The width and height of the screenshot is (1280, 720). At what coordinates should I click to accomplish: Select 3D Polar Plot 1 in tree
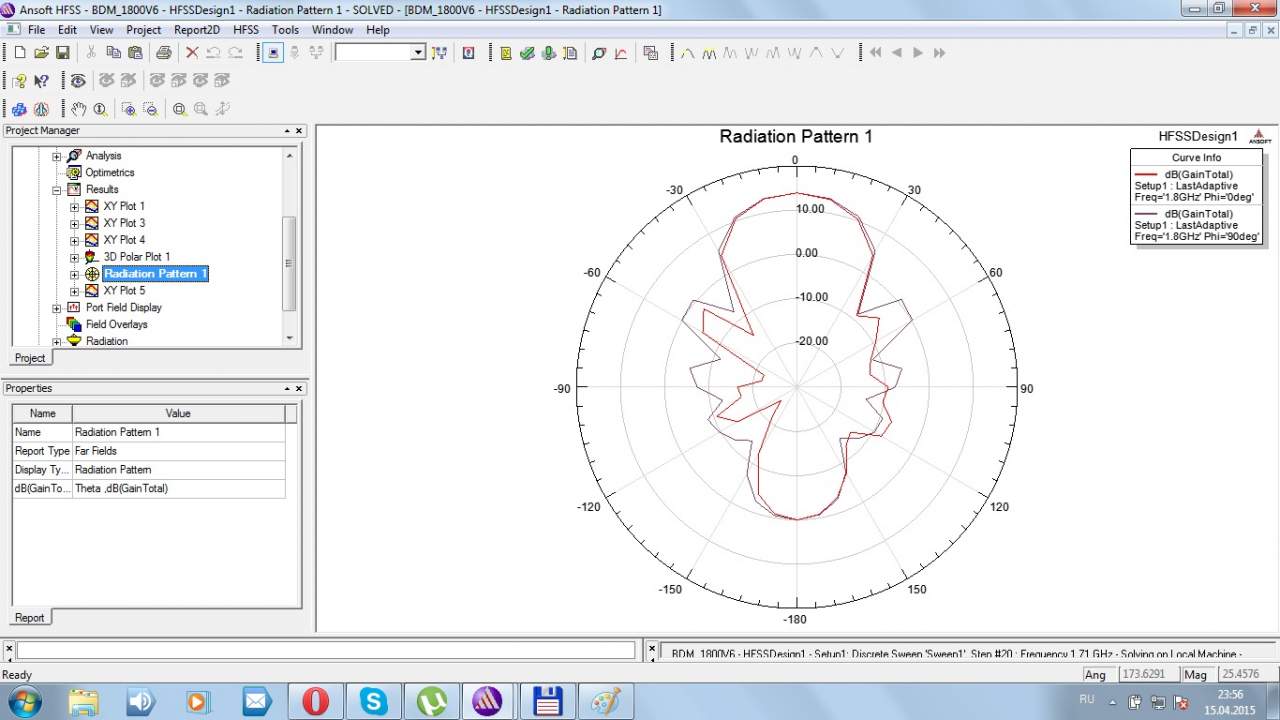136,257
